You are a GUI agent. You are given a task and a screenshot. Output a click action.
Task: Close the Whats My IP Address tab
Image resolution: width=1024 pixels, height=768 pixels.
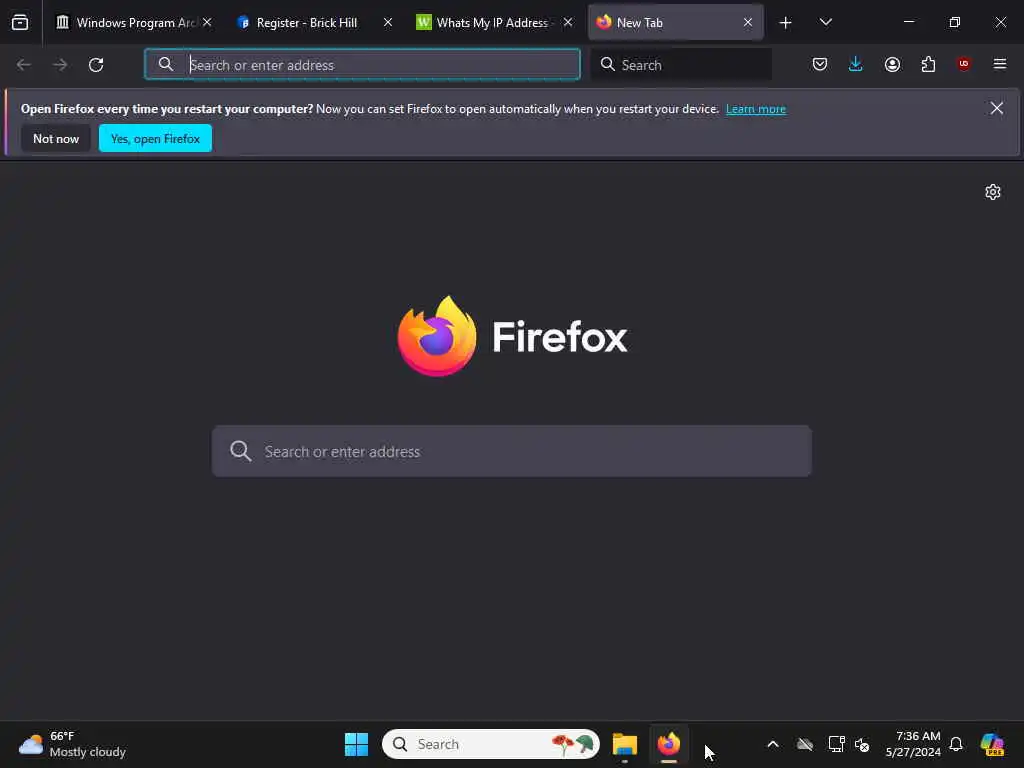coord(568,23)
